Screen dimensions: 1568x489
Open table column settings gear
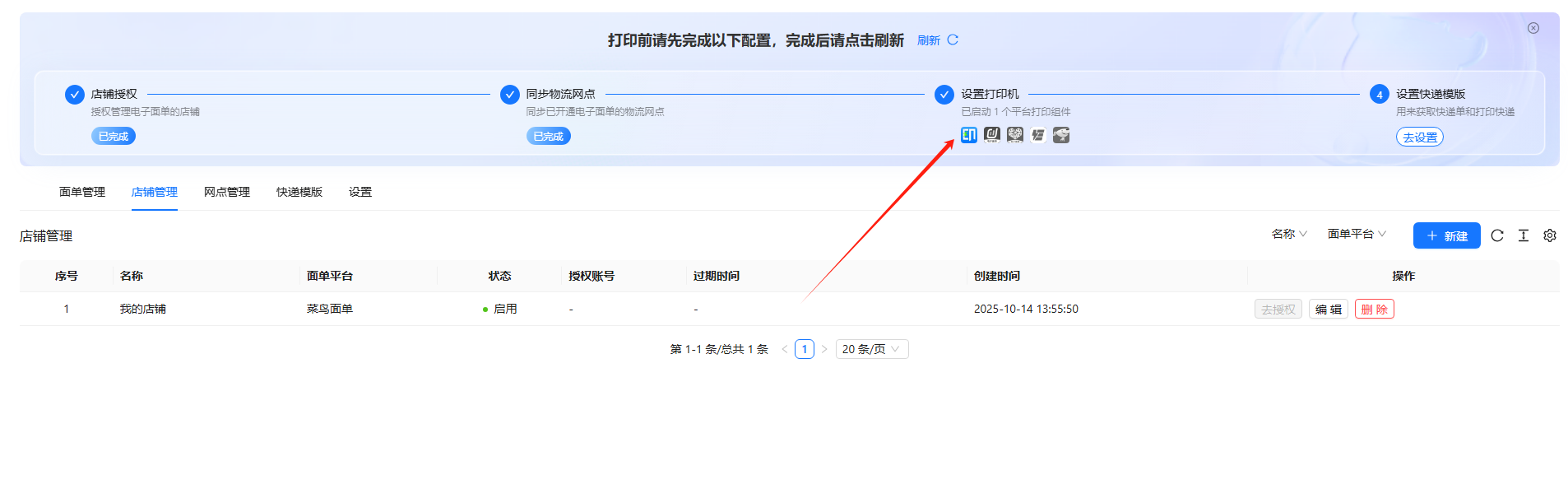coord(1550,235)
